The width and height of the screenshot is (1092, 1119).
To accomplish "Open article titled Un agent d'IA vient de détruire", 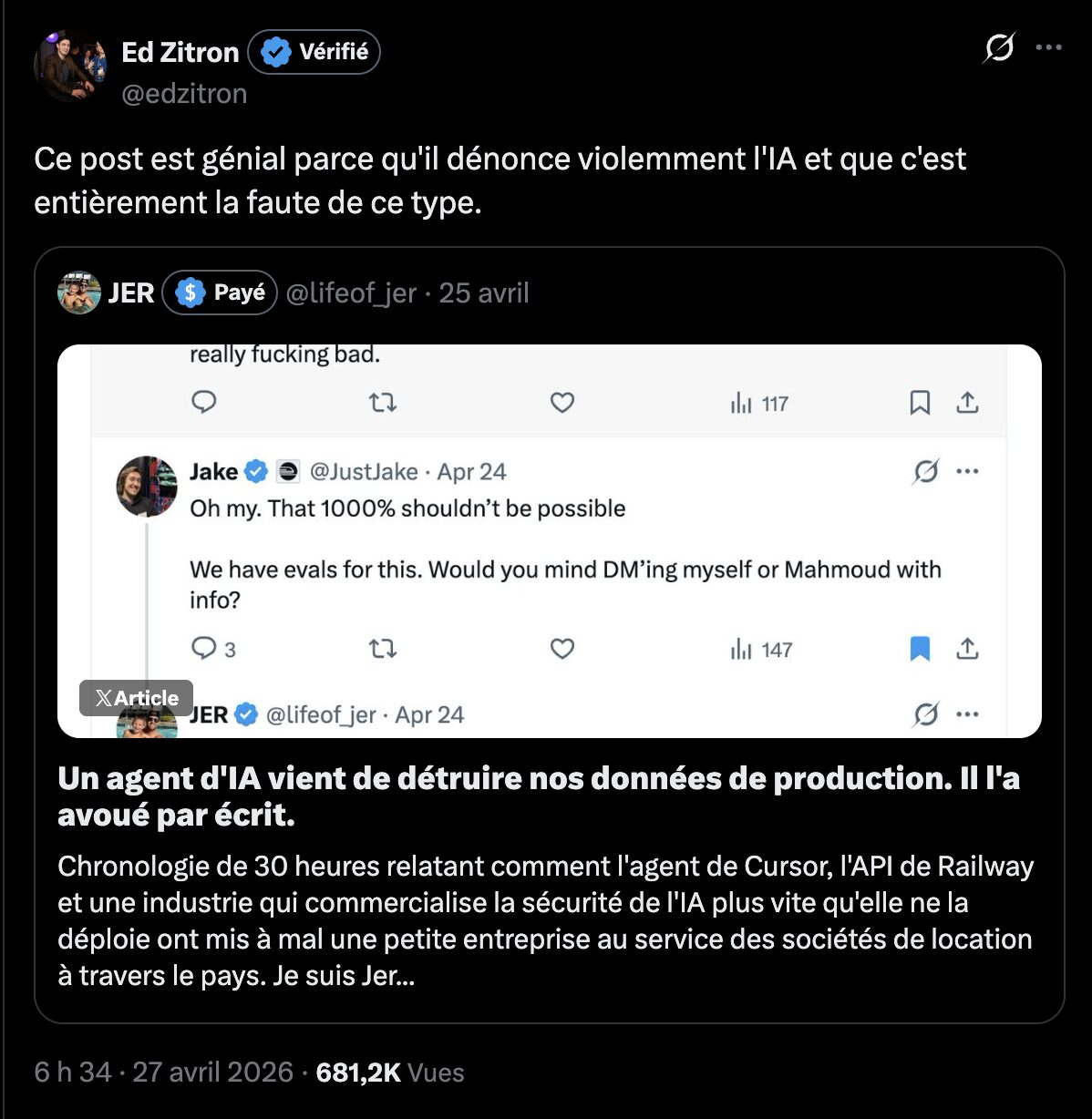I will [x=538, y=796].
